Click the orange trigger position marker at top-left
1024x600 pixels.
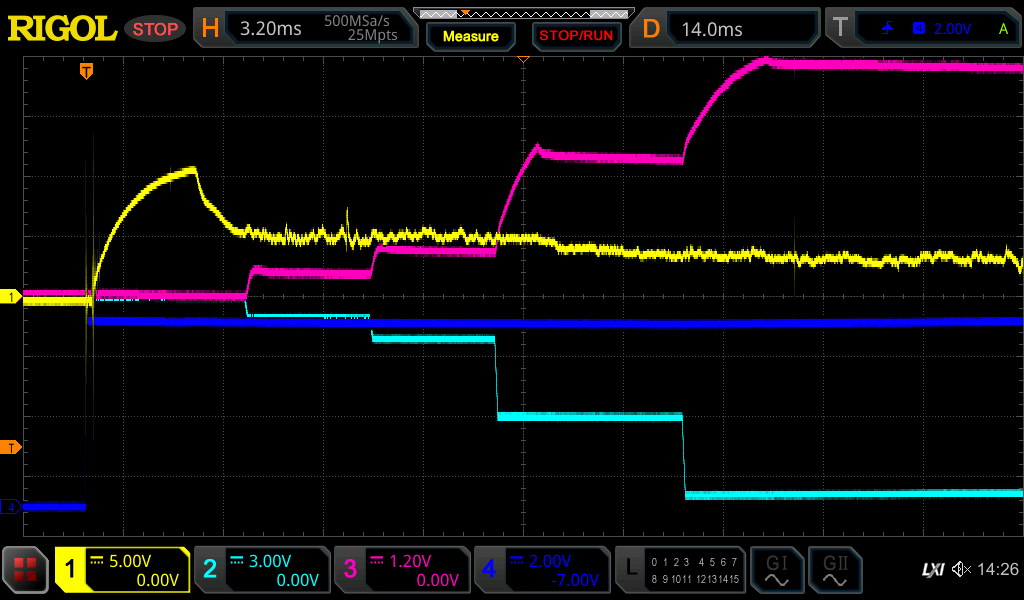pyautogui.click(x=87, y=71)
